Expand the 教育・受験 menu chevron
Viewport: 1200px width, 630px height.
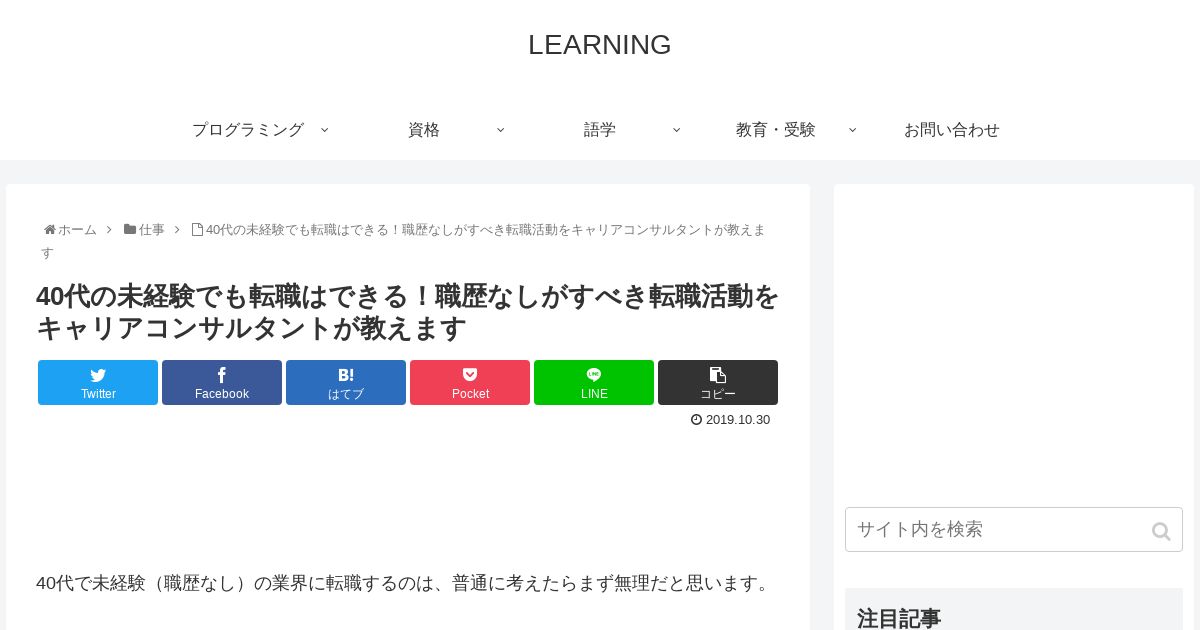pyautogui.click(x=852, y=130)
